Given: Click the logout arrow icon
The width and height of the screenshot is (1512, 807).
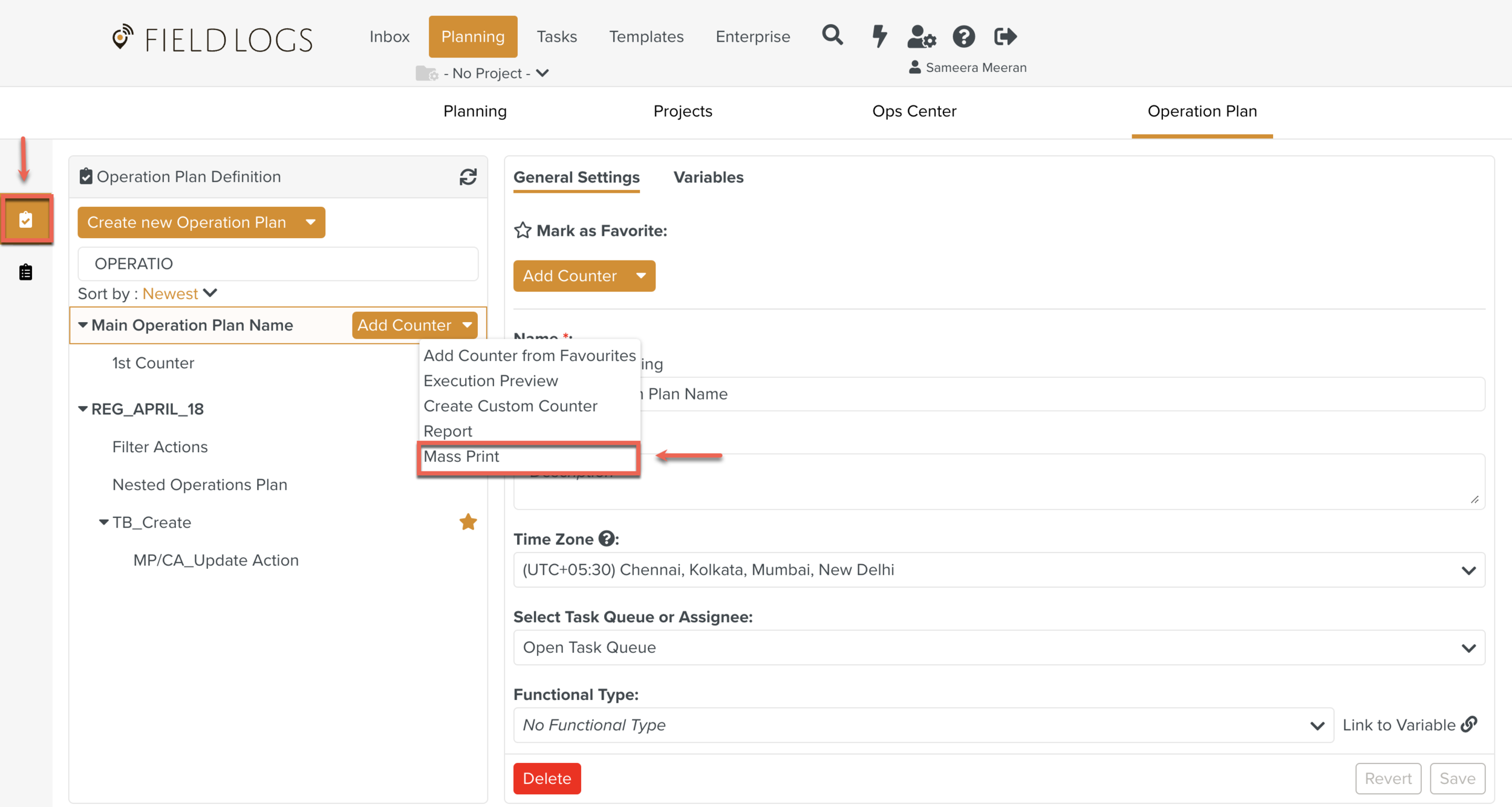Looking at the screenshot, I should point(1005,37).
